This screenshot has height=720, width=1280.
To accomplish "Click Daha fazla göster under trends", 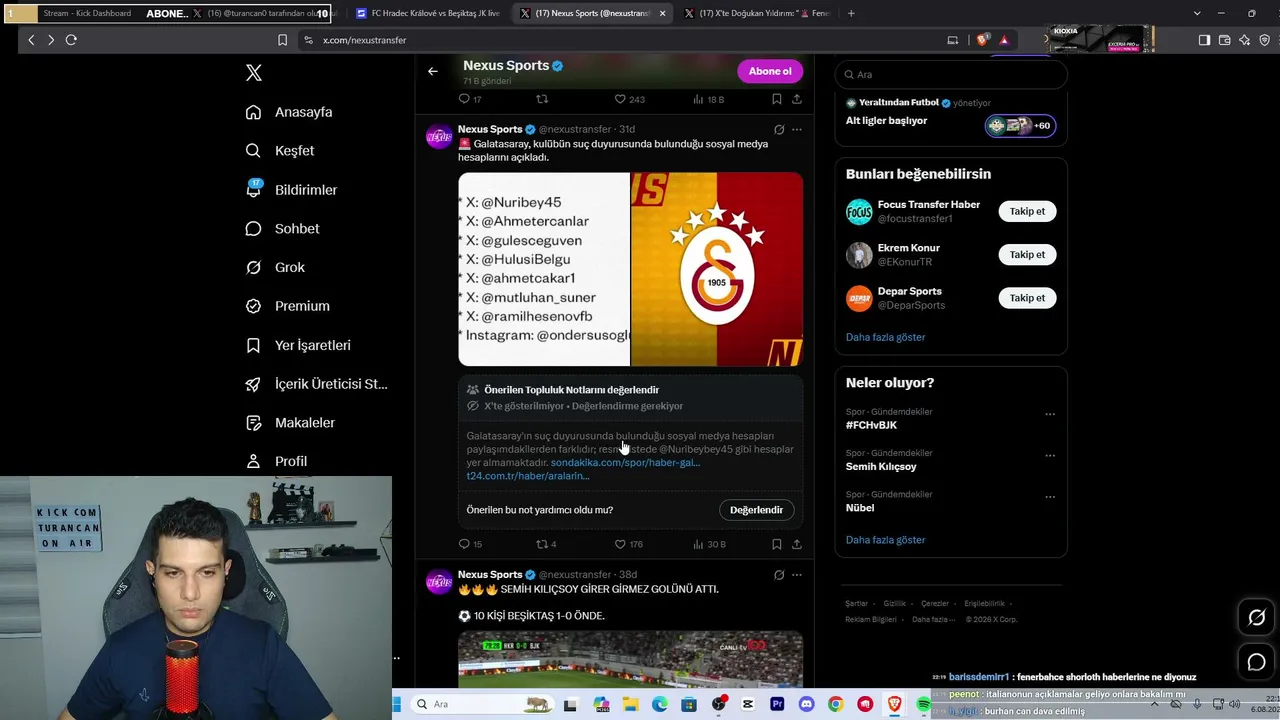I will pos(885,540).
